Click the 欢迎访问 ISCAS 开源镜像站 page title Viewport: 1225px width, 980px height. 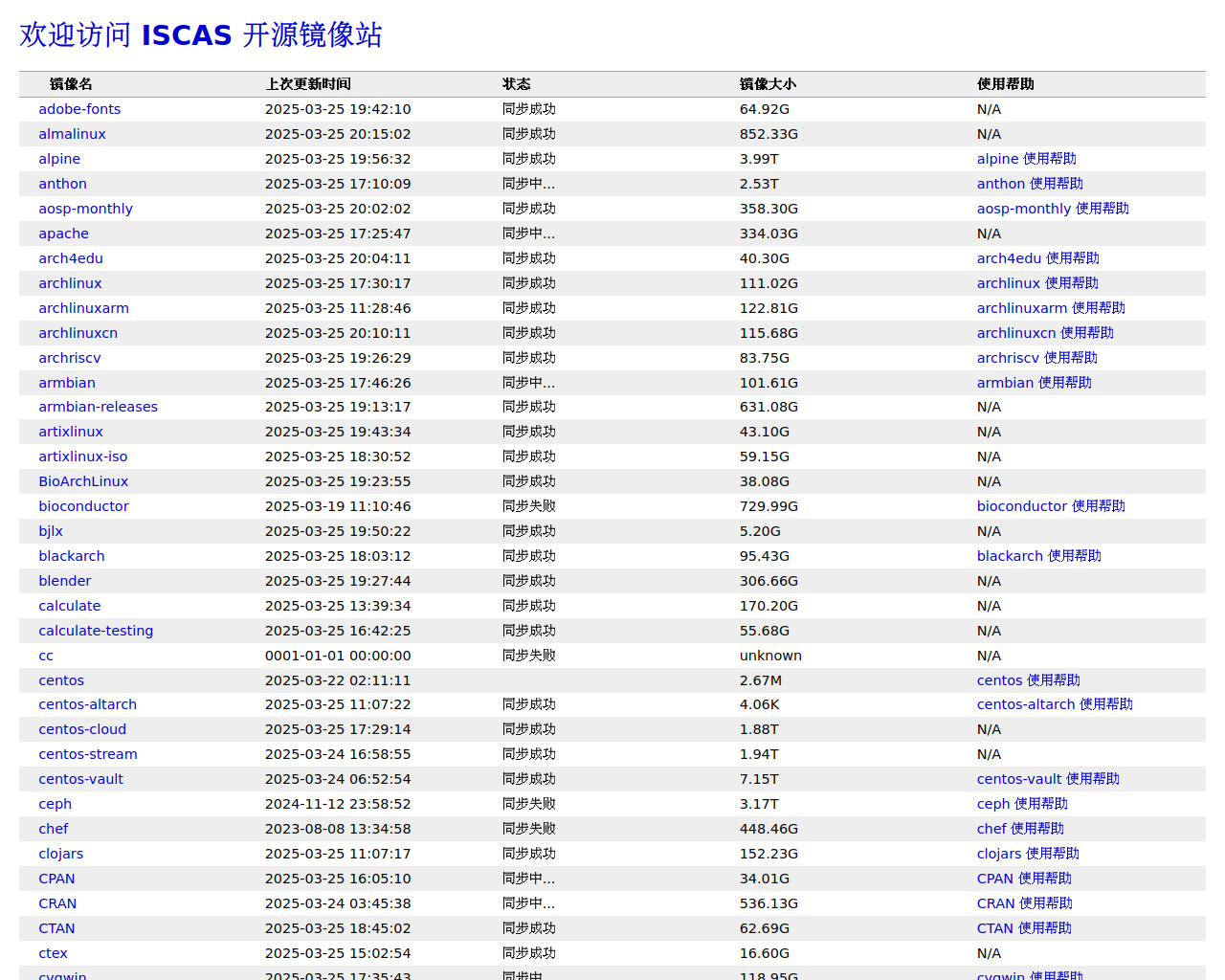point(201,35)
